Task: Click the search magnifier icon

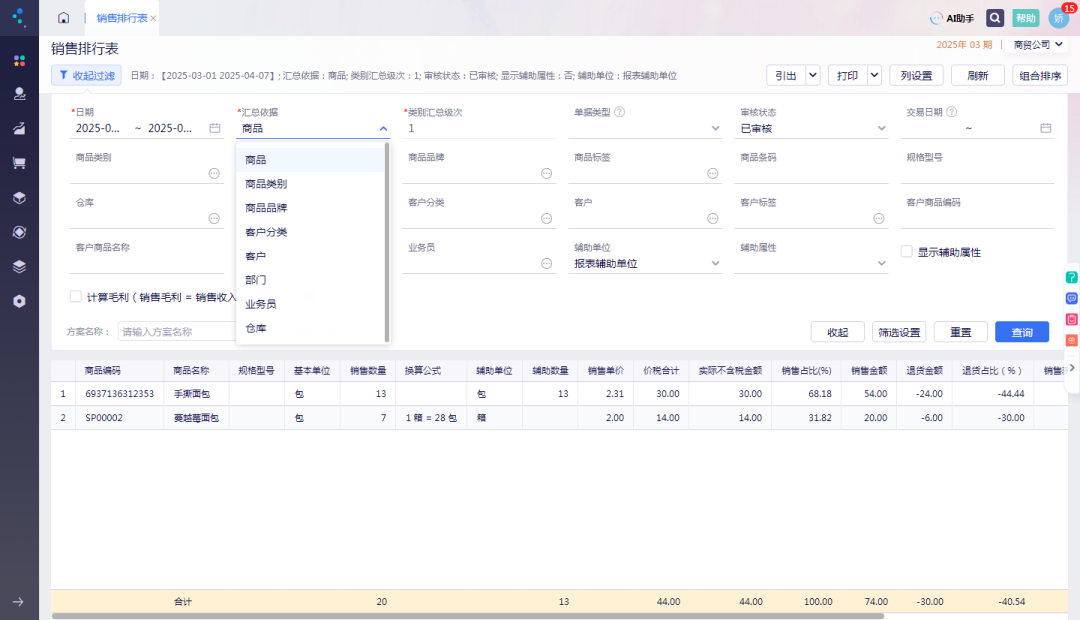Action: coord(995,18)
